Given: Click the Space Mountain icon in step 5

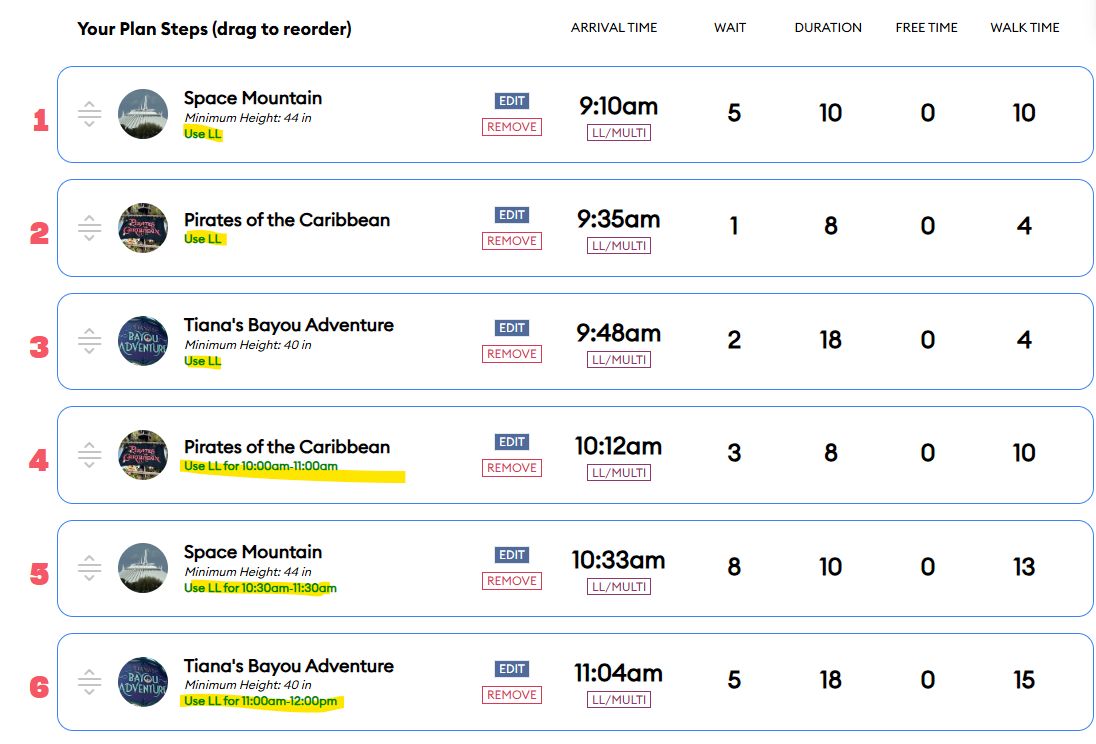Looking at the screenshot, I should click(143, 568).
